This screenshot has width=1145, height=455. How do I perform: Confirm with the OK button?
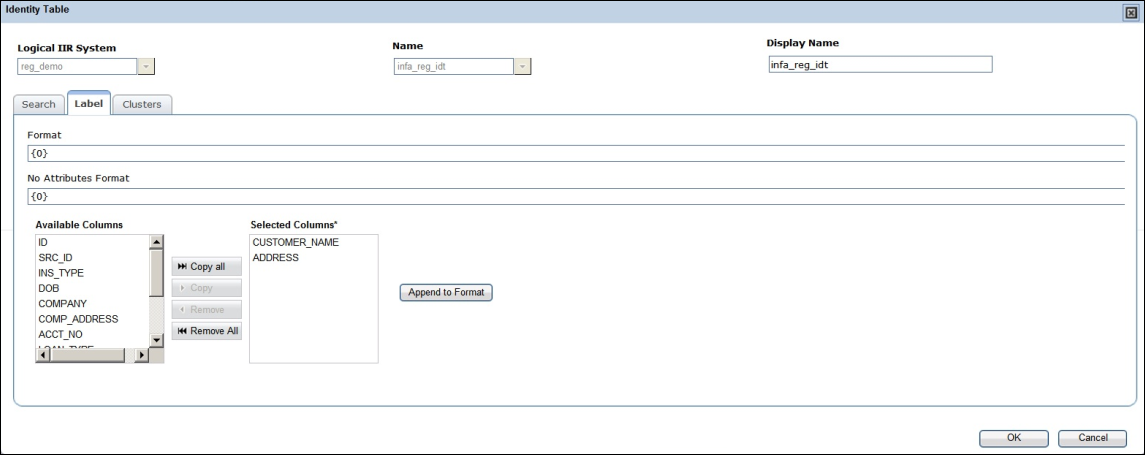[1013, 437]
